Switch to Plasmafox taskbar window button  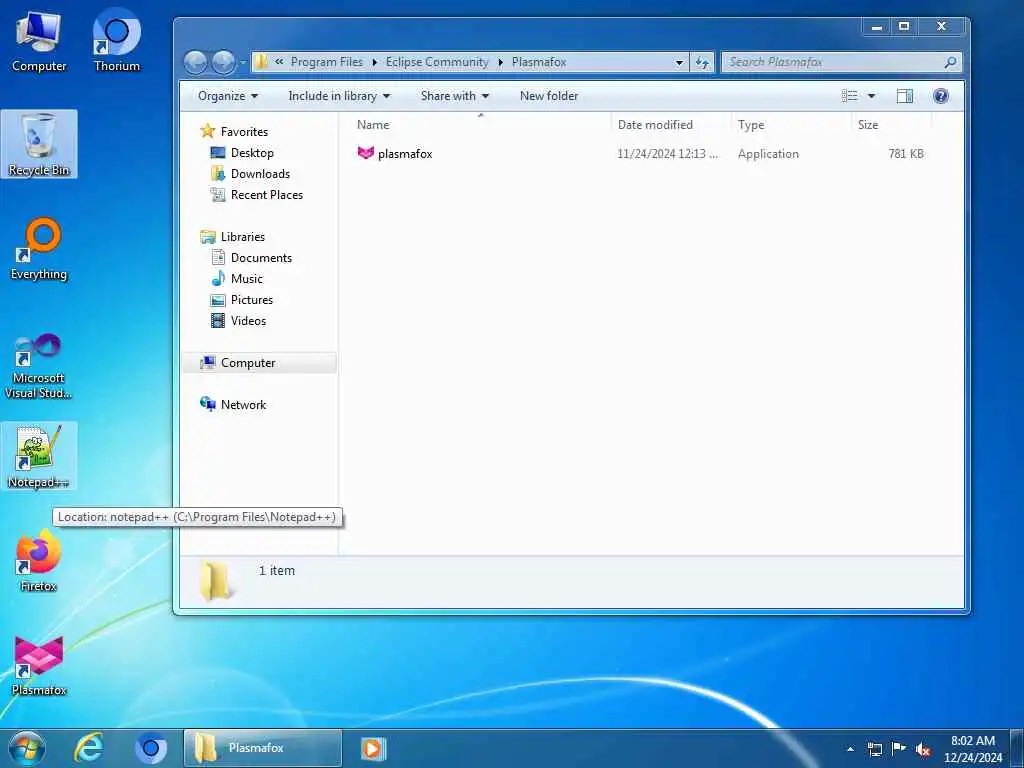pos(263,748)
